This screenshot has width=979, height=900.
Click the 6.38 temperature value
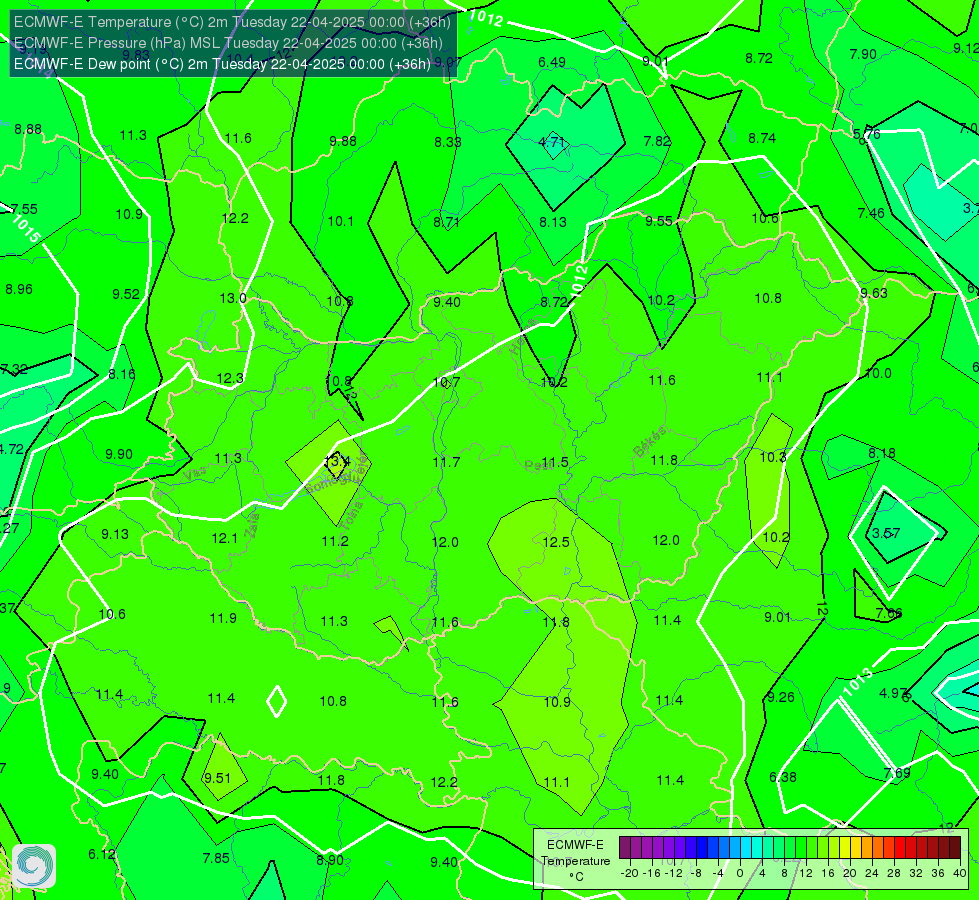783,777
